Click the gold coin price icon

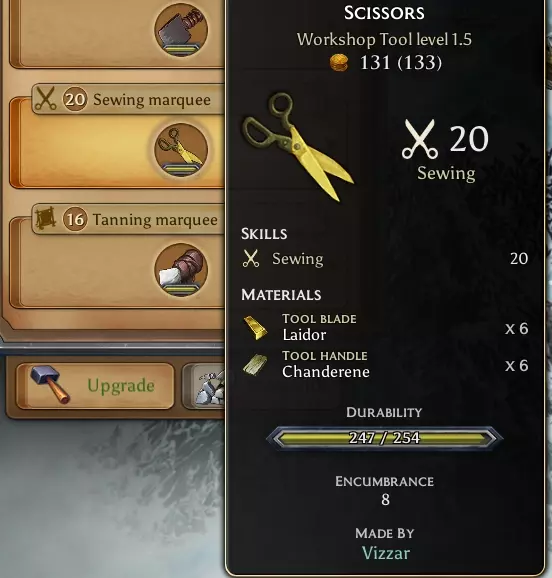coord(339,63)
